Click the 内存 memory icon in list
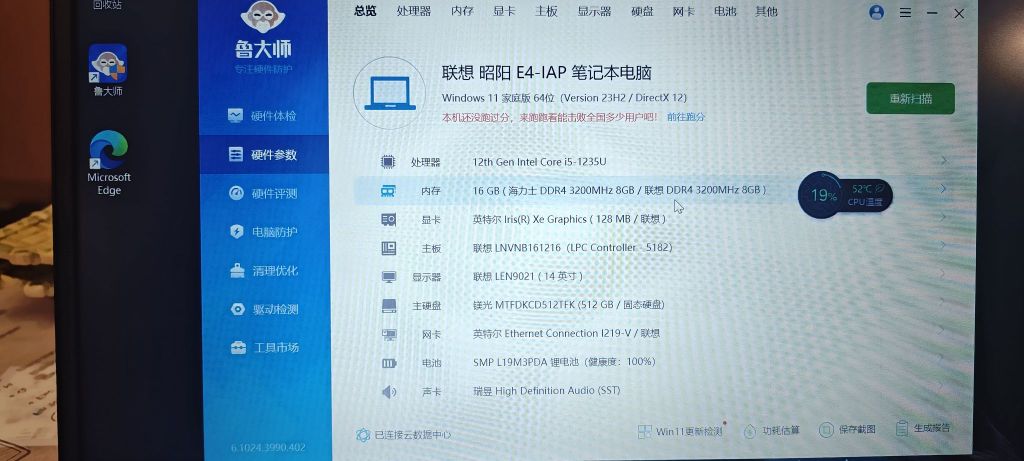 pos(388,191)
